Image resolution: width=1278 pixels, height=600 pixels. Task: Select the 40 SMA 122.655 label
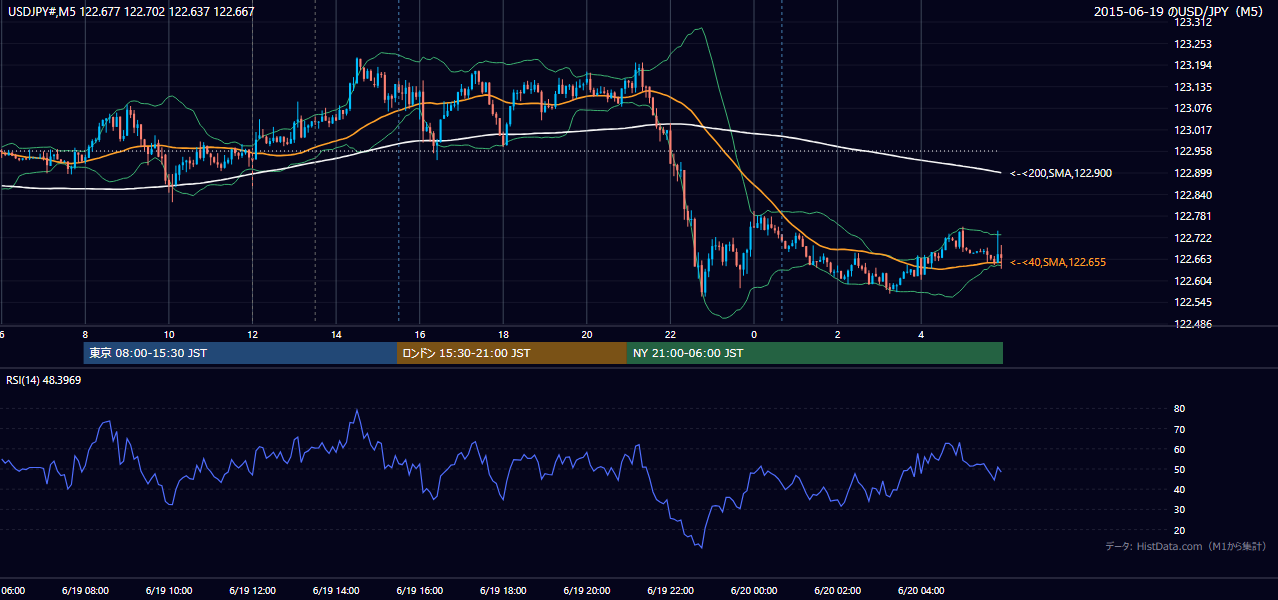(1058, 262)
